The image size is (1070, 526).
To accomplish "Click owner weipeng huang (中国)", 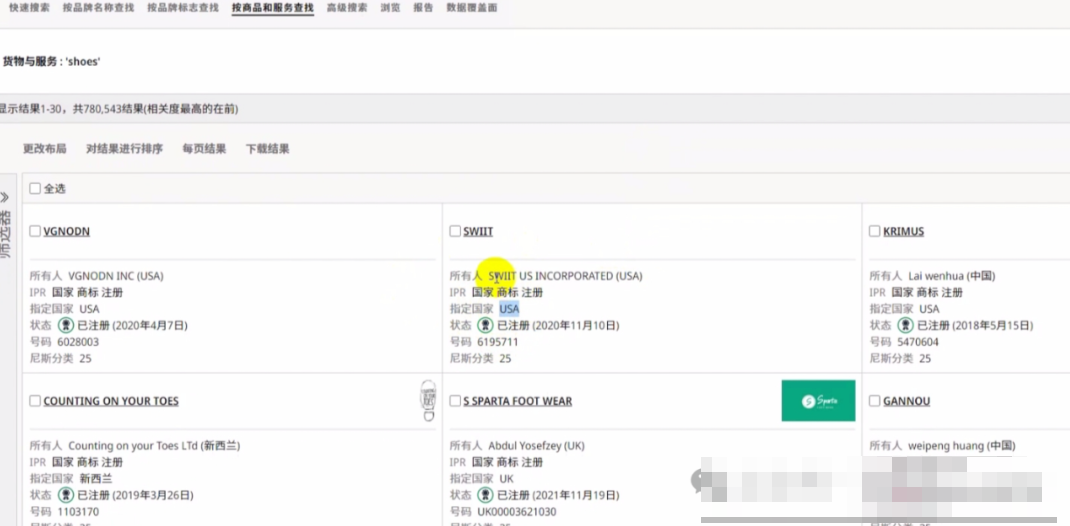I will point(961,445).
